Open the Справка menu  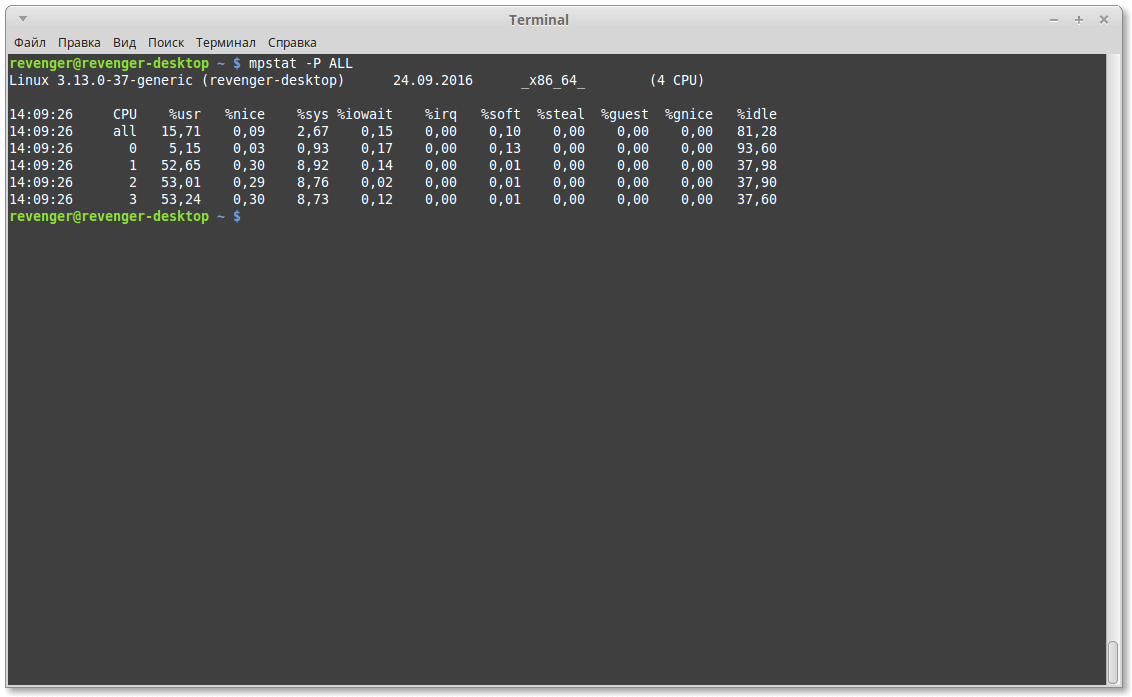tap(292, 43)
